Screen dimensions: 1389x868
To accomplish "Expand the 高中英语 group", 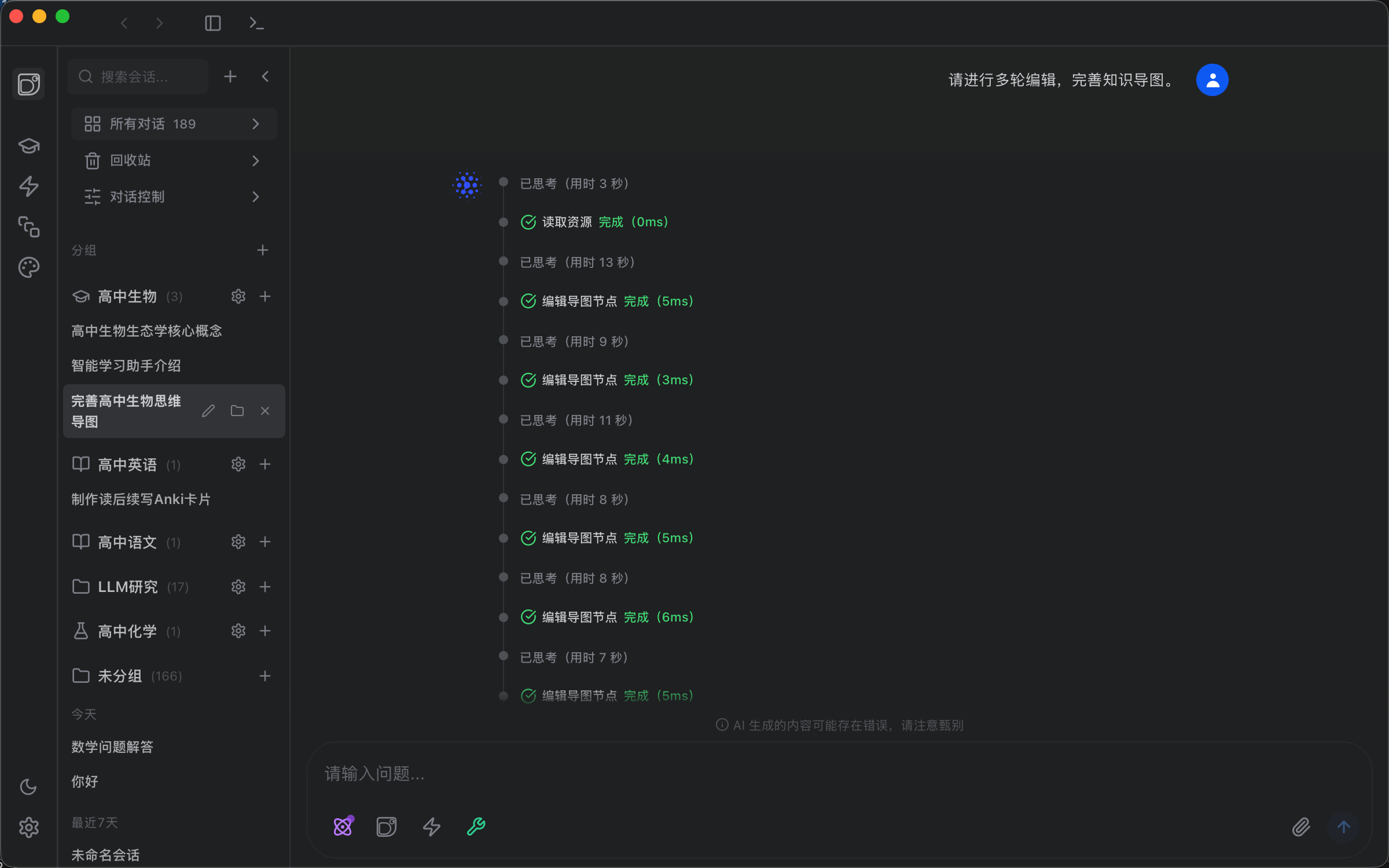I will coord(126,465).
